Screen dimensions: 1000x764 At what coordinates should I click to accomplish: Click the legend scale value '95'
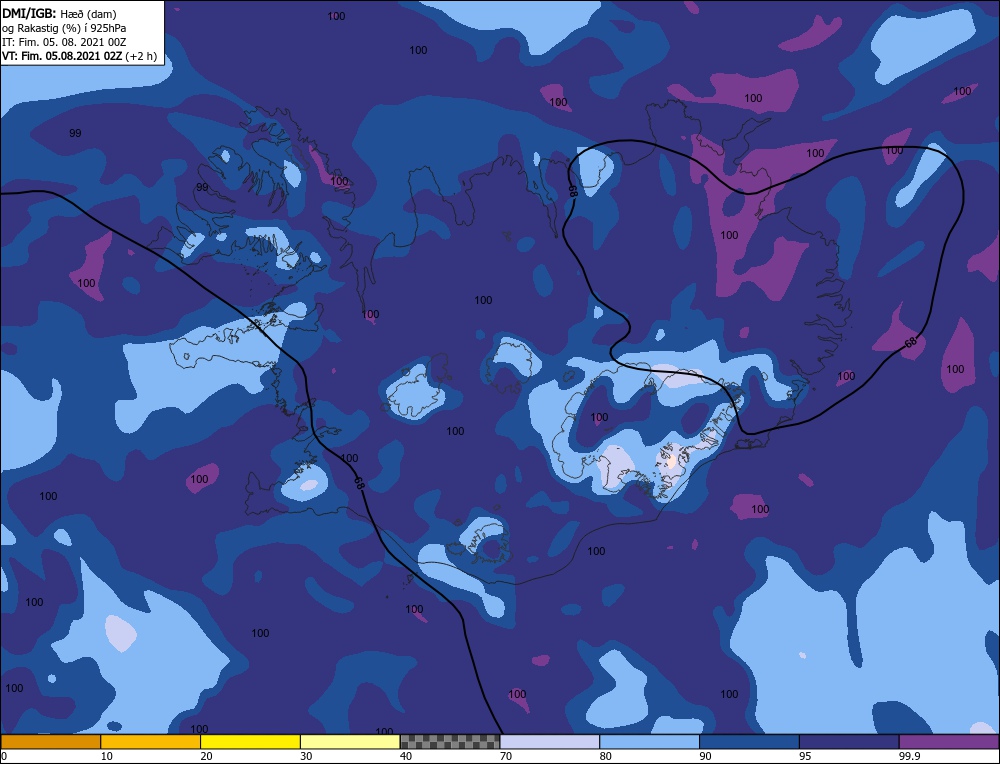805,756
